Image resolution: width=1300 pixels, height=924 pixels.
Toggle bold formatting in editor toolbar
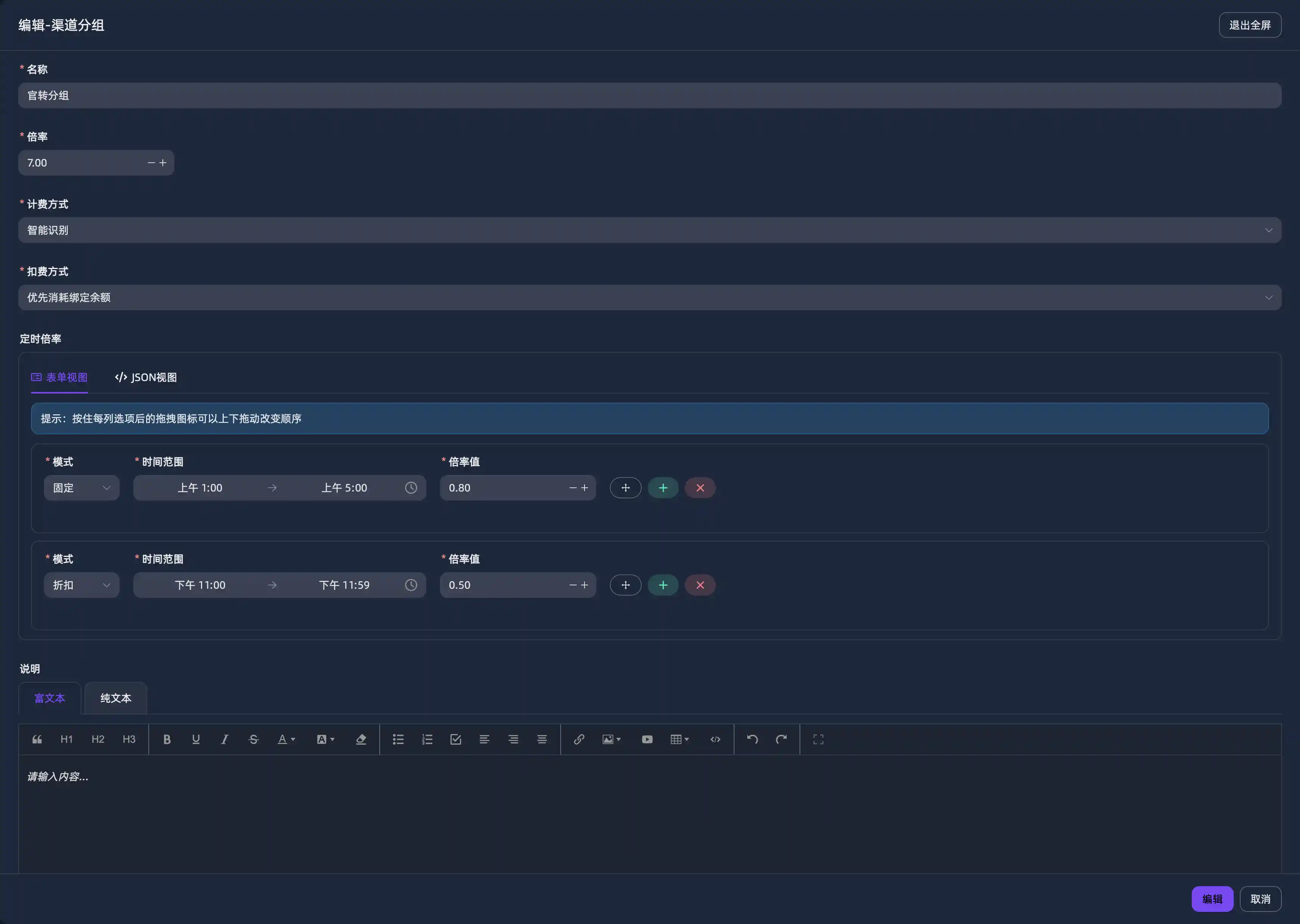click(167, 739)
